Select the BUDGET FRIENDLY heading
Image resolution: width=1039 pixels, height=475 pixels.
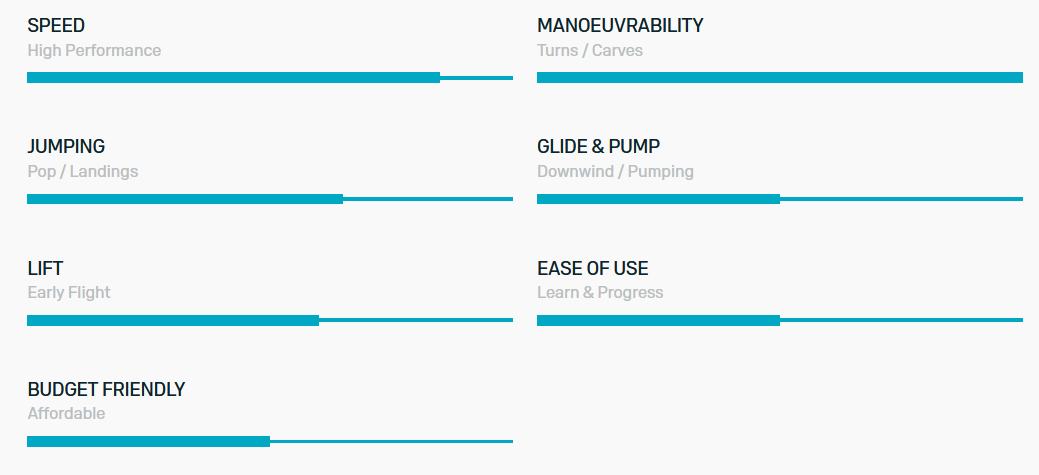pos(106,390)
